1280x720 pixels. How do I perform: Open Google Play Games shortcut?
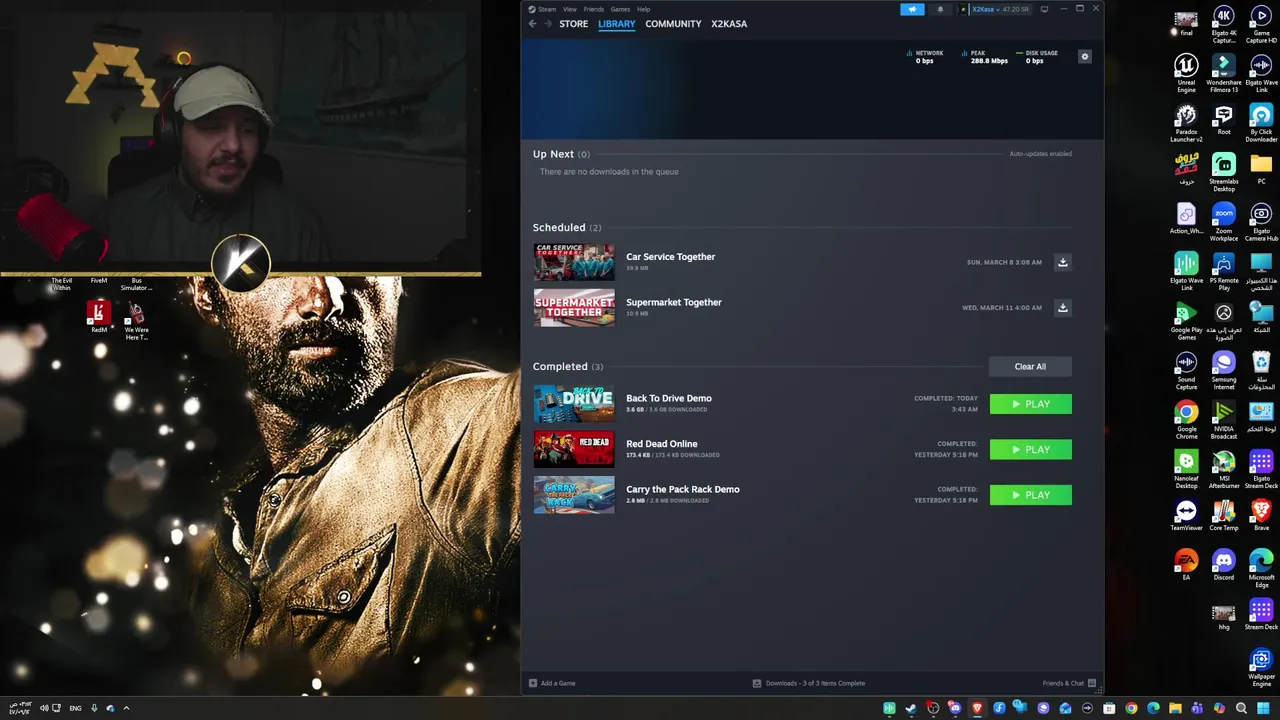pyautogui.click(x=1186, y=321)
